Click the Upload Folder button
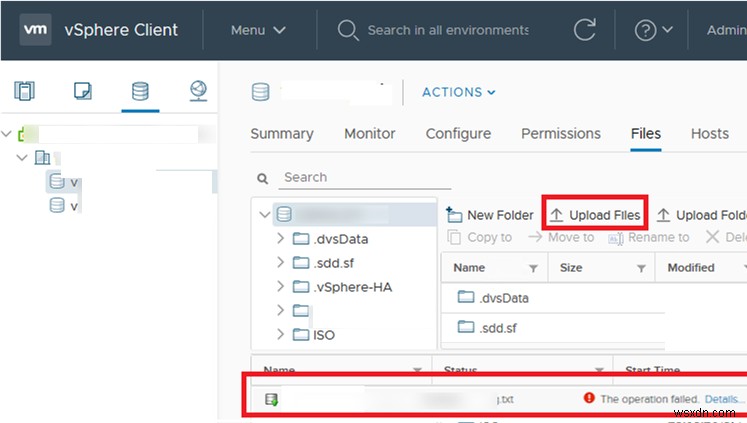The width and height of the screenshot is (747, 423). pyautogui.click(x=701, y=215)
